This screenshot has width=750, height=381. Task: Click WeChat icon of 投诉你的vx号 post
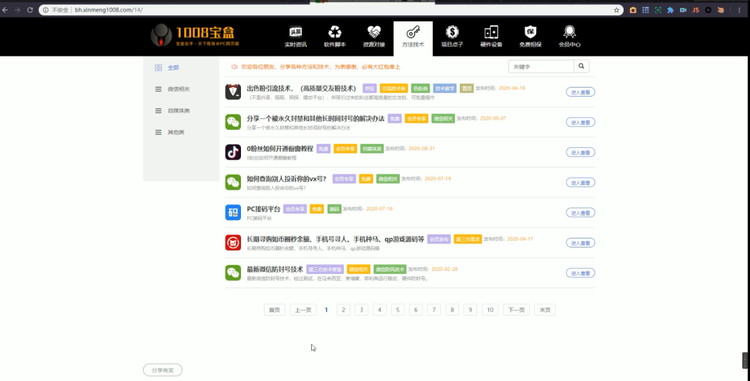point(233,182)
